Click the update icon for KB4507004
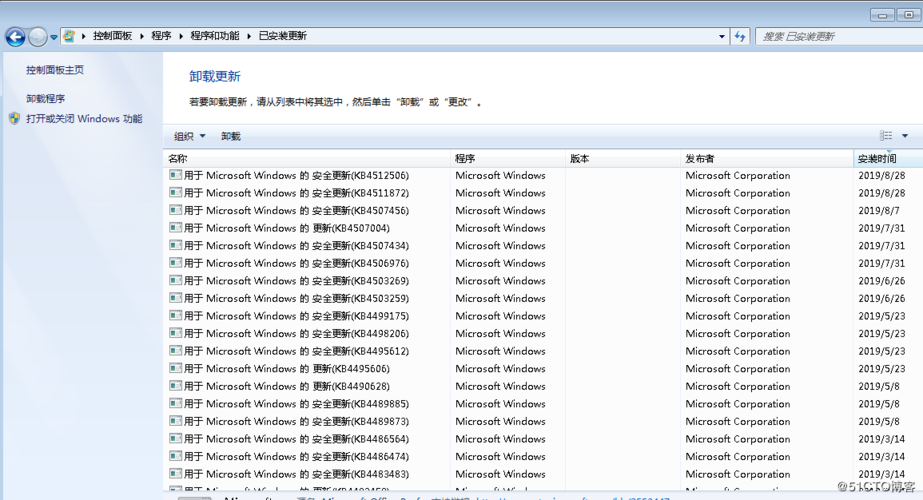Screen dimensions: 923x500 [x=175, y=228]
